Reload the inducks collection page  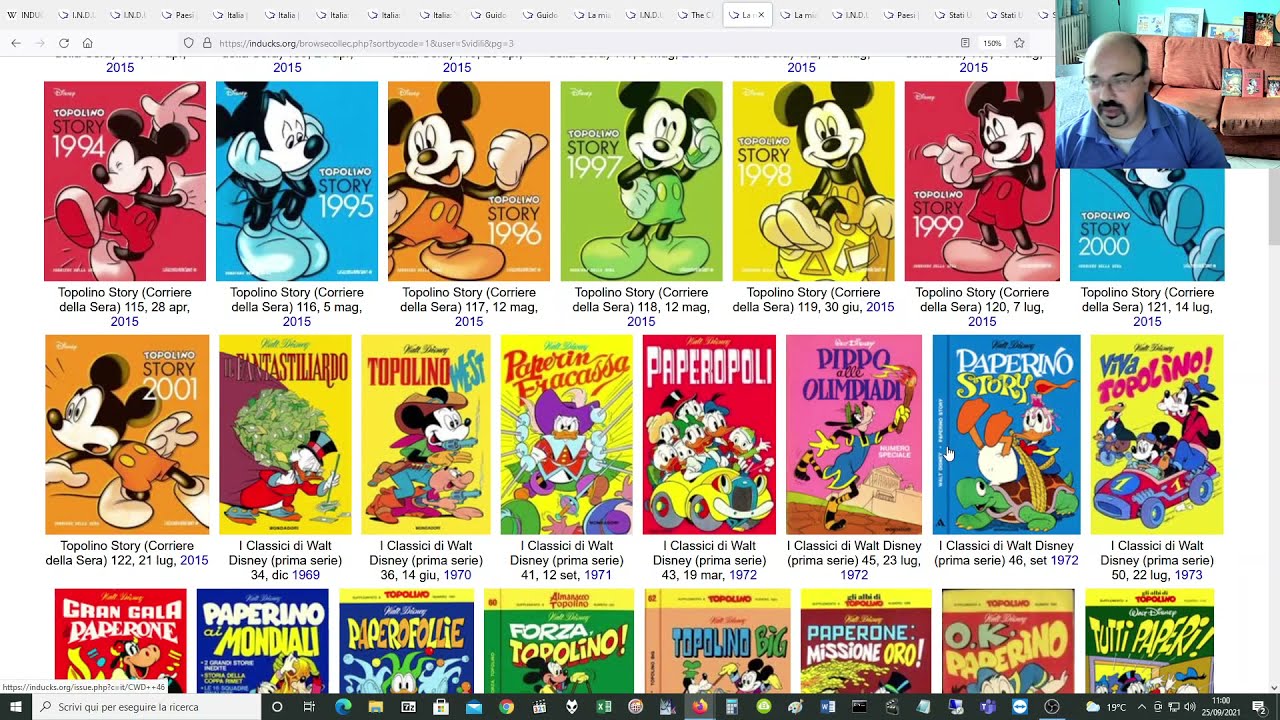pyautogui.click(x=64, y=43)
